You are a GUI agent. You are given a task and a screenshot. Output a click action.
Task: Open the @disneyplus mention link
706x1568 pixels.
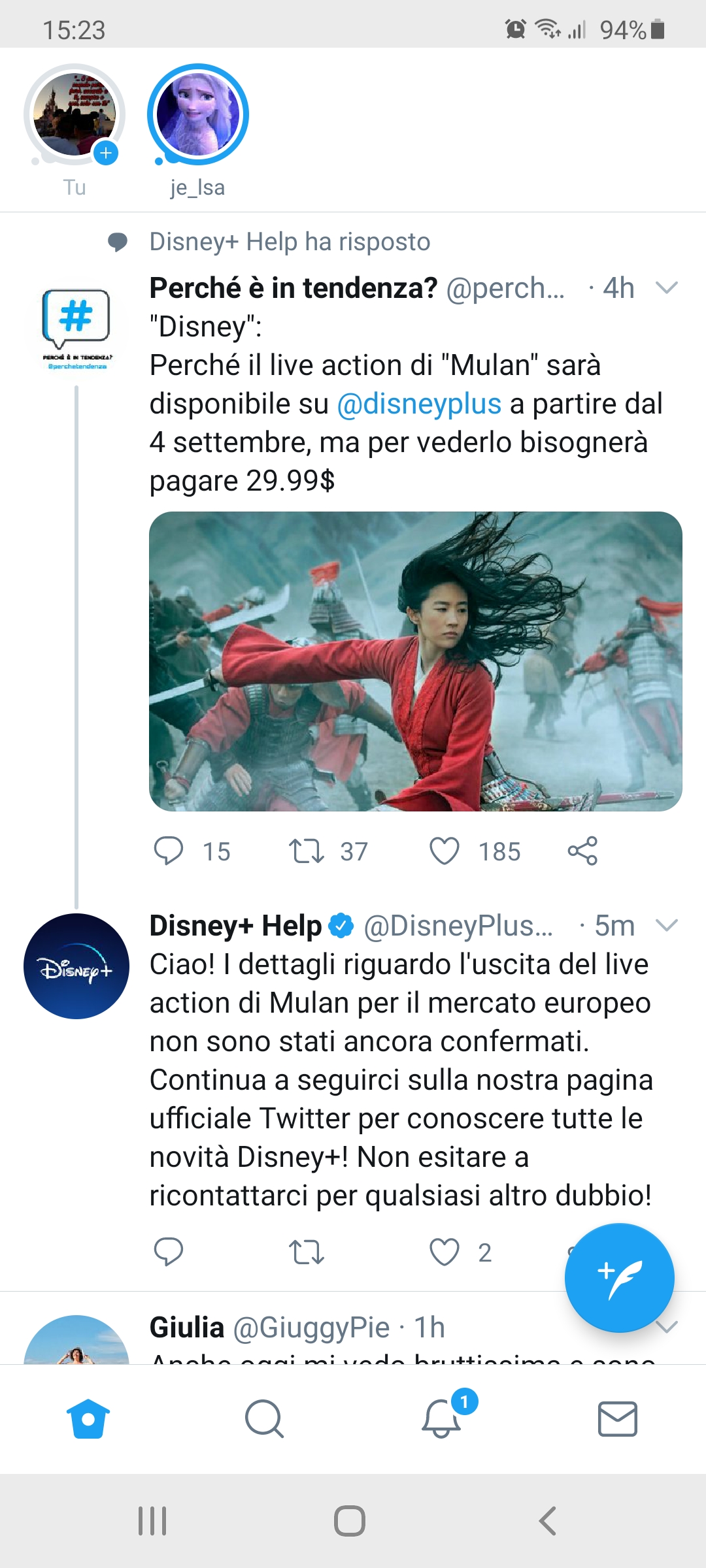419,404
